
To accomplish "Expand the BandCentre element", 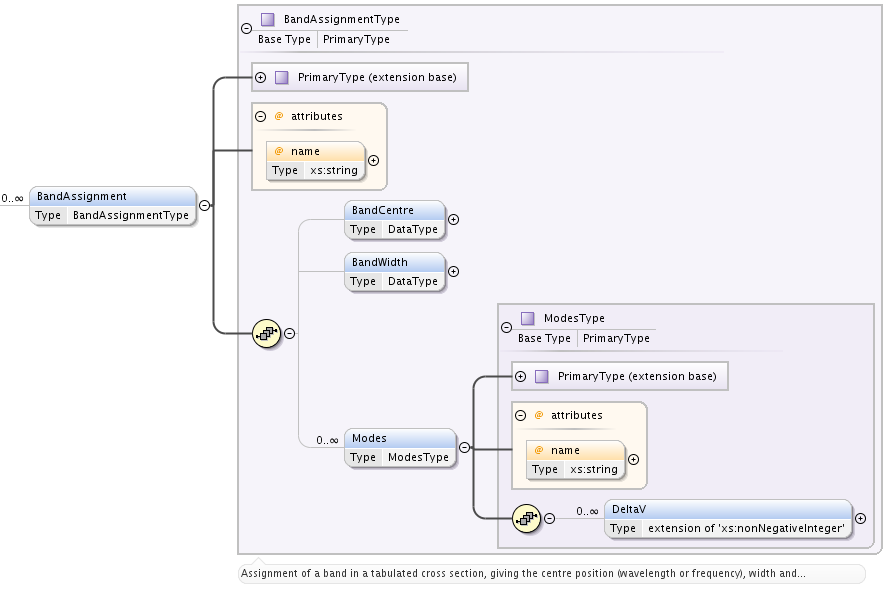I will [x=453, y=219].
